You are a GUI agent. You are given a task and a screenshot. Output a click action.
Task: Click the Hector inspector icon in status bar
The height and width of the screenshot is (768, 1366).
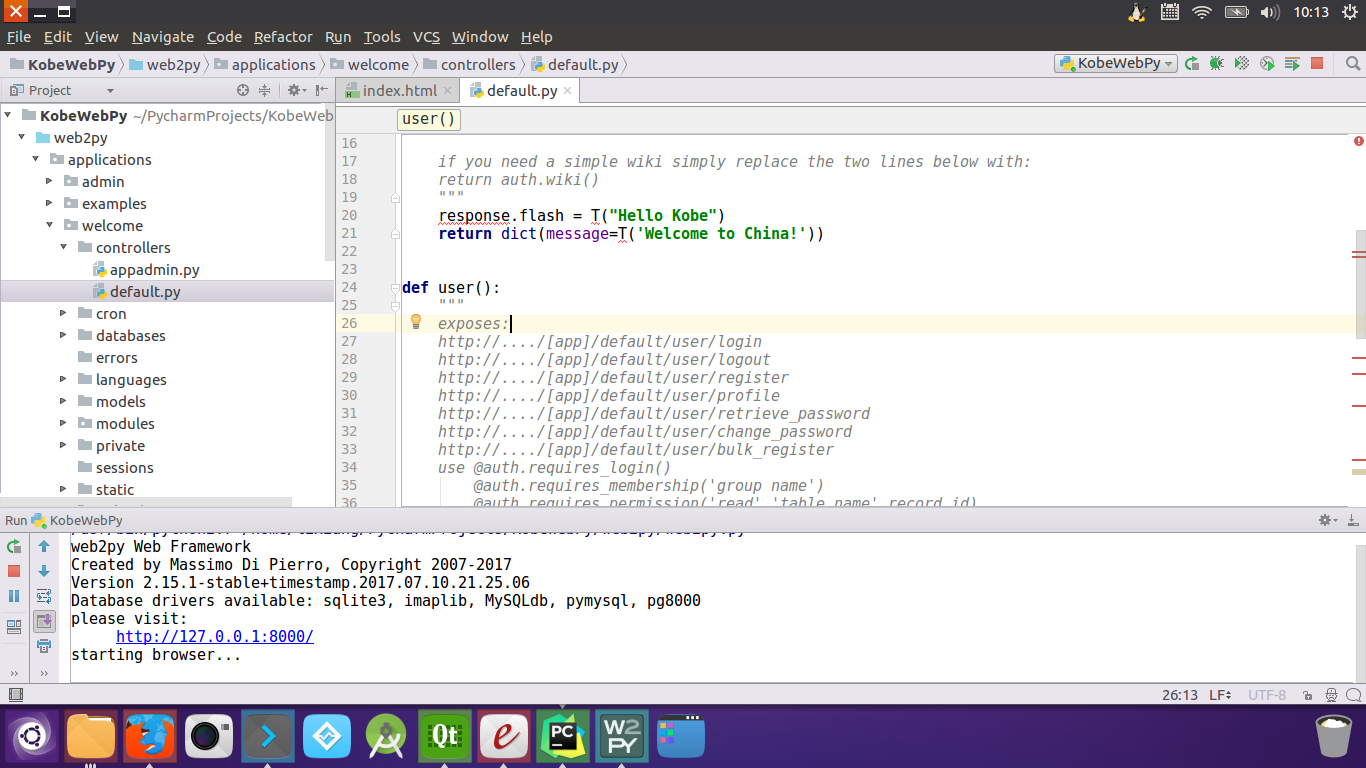pyautogui.click(x=1331, y=695)
